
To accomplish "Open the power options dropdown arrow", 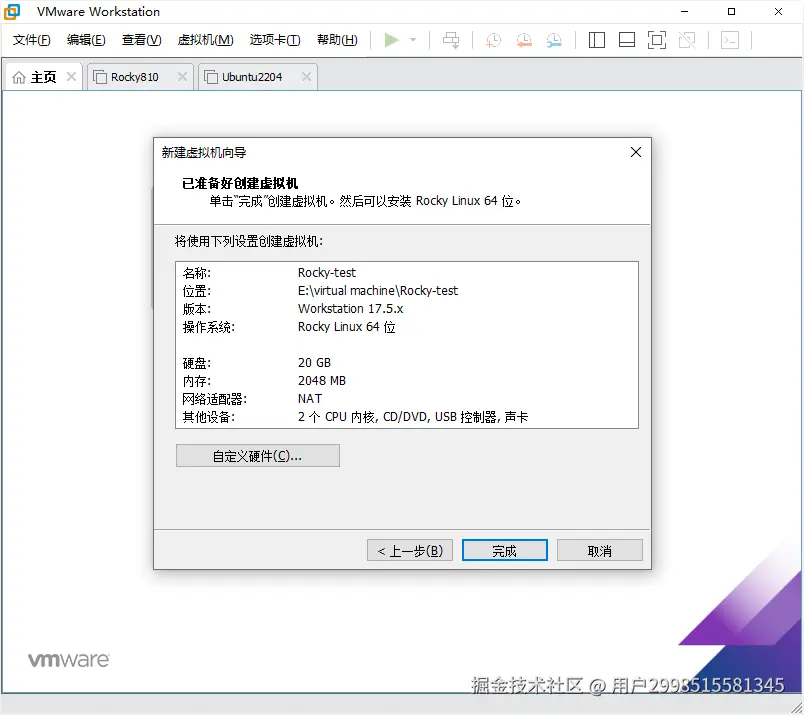I will click(x=413, y=40).
